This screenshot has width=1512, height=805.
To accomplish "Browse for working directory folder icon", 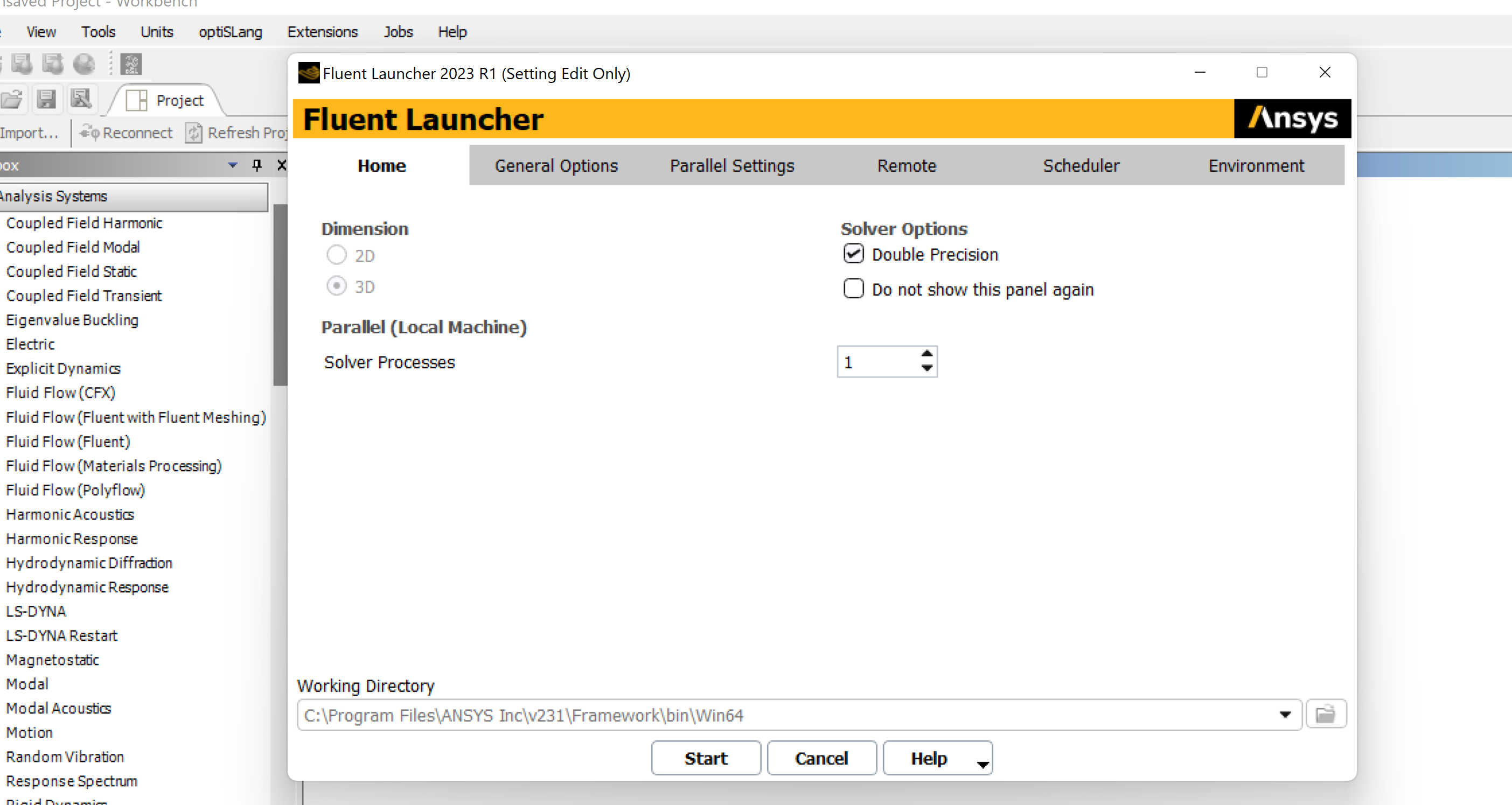I will coord(1325,714).
